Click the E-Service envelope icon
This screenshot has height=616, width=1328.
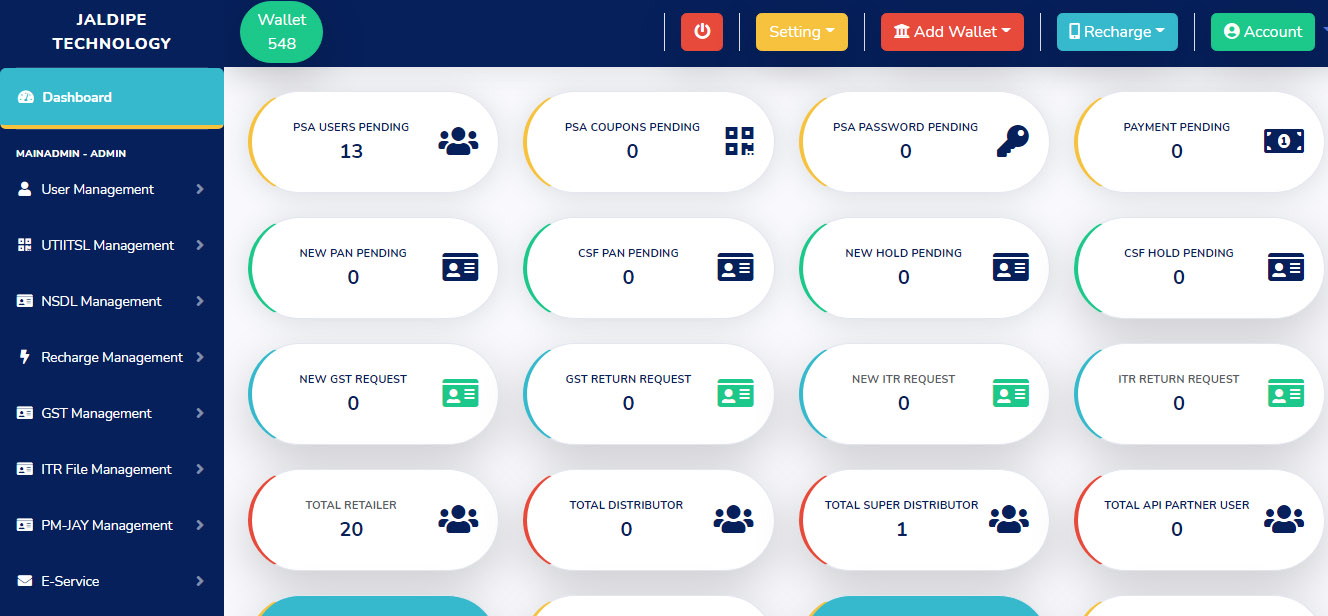click(x=25, y=581)
